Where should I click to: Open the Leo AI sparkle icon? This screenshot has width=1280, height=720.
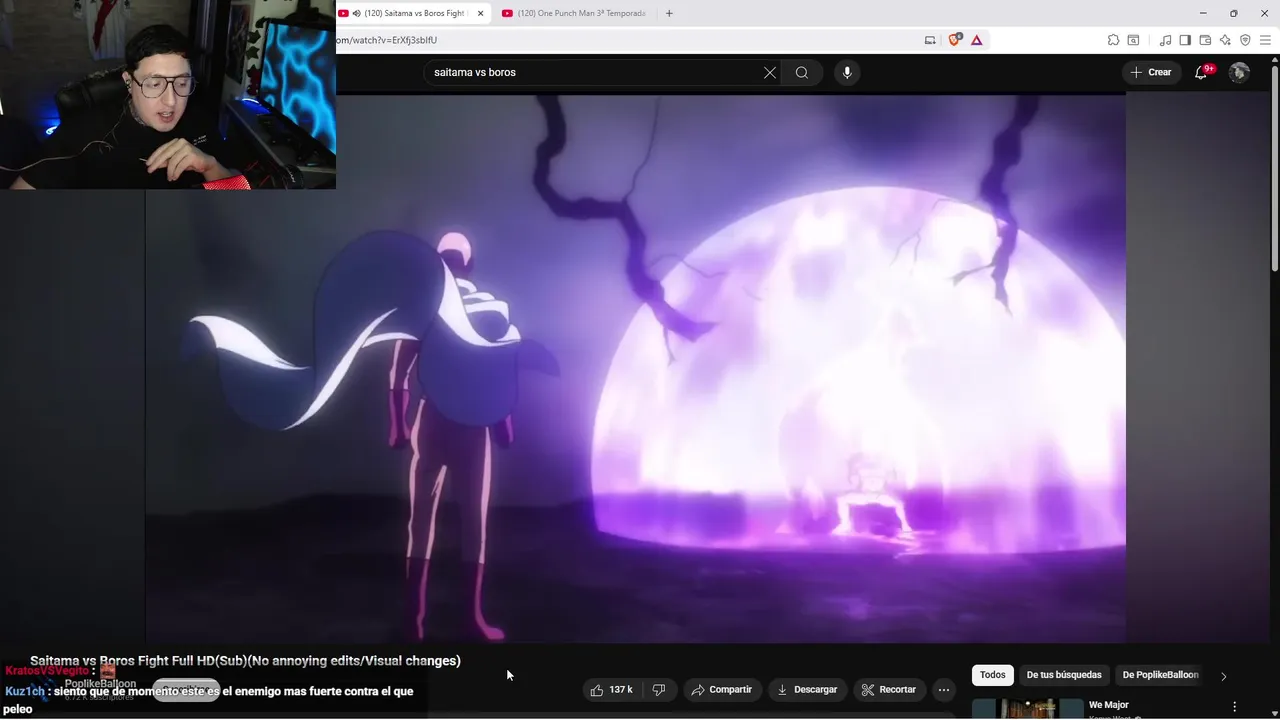click(x=1225, y=40)
